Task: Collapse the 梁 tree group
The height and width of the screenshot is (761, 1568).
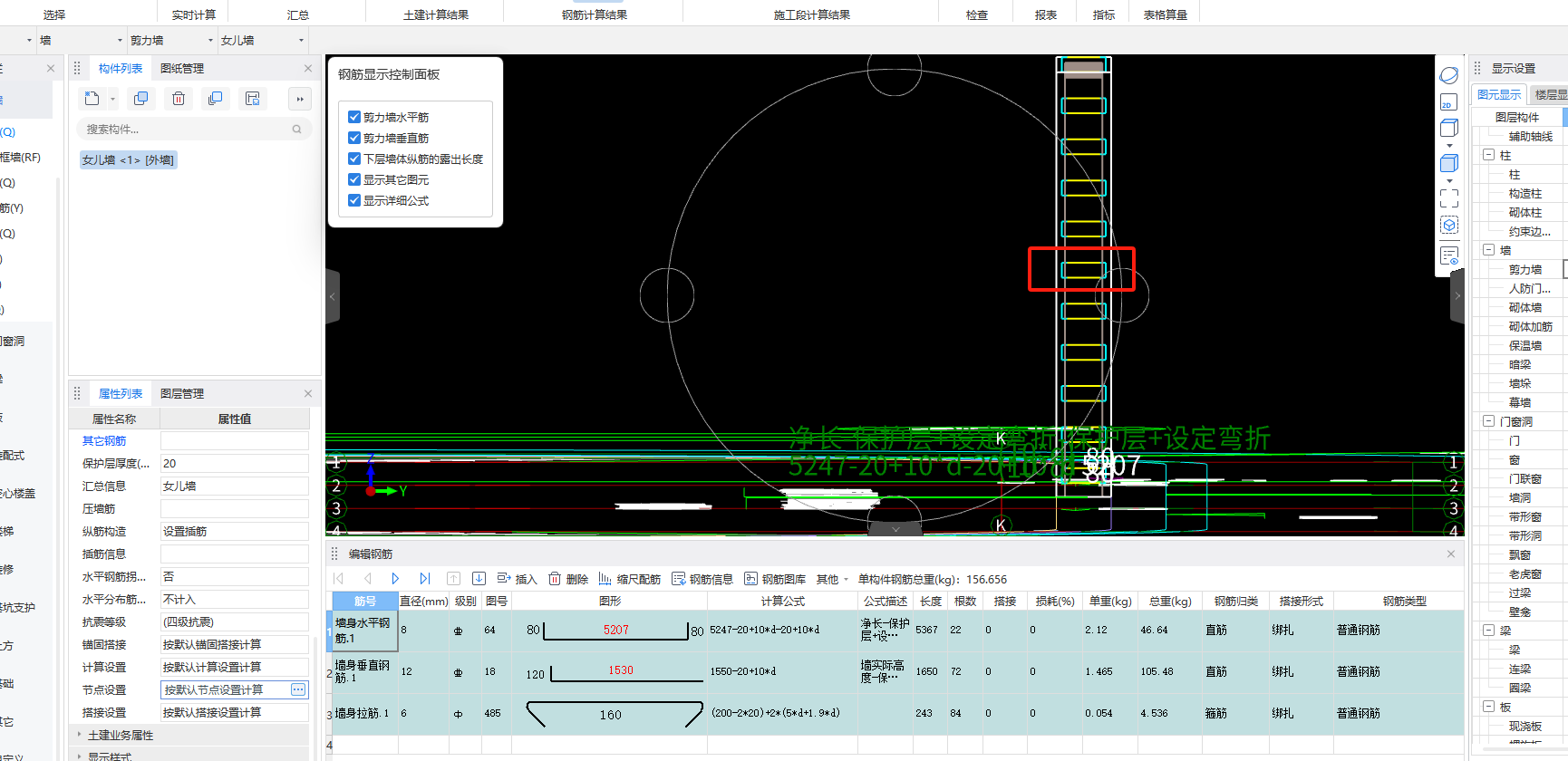Action: 1488,631
